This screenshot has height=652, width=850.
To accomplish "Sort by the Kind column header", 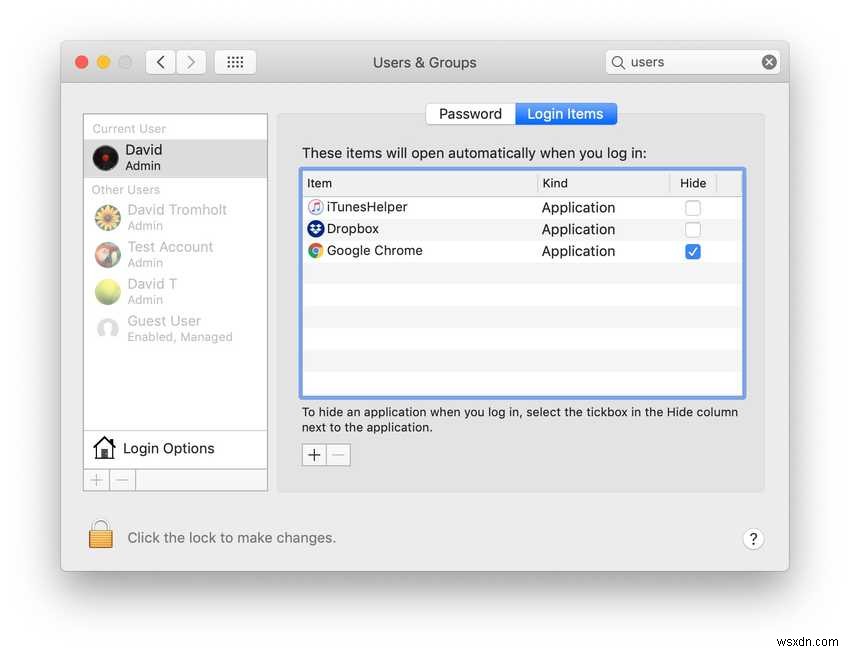I will point(603,183).
